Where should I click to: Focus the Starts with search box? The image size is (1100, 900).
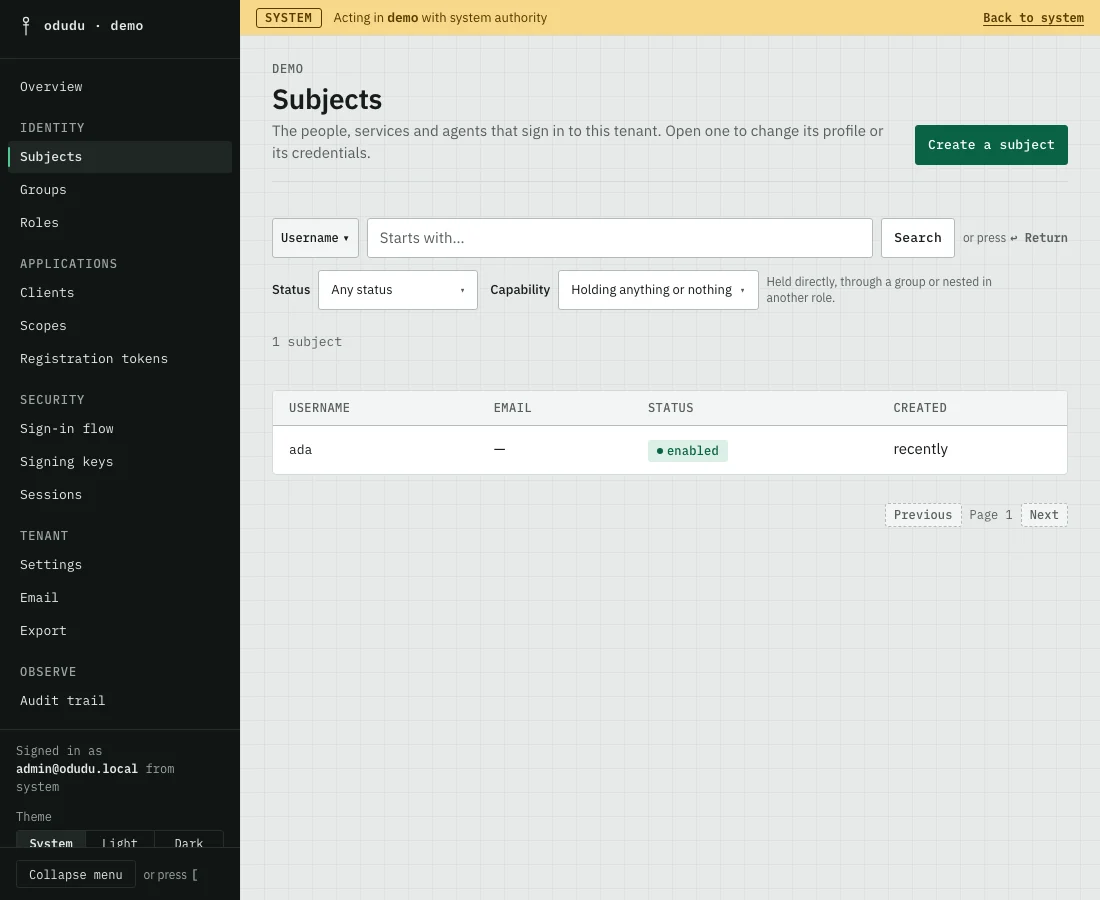click(619, 239)
